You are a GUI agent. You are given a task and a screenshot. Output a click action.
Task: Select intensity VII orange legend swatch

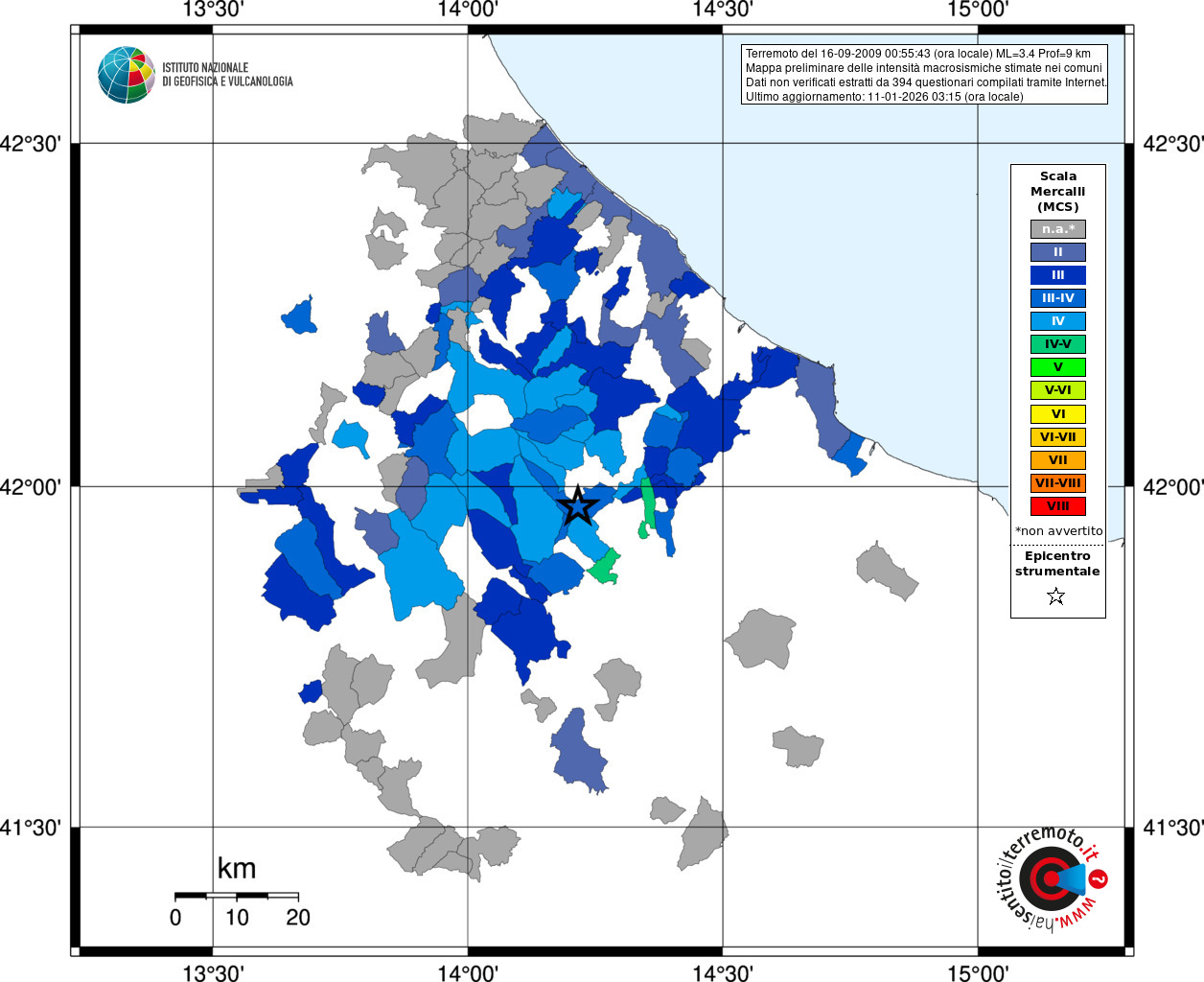tap(1058, 460)
